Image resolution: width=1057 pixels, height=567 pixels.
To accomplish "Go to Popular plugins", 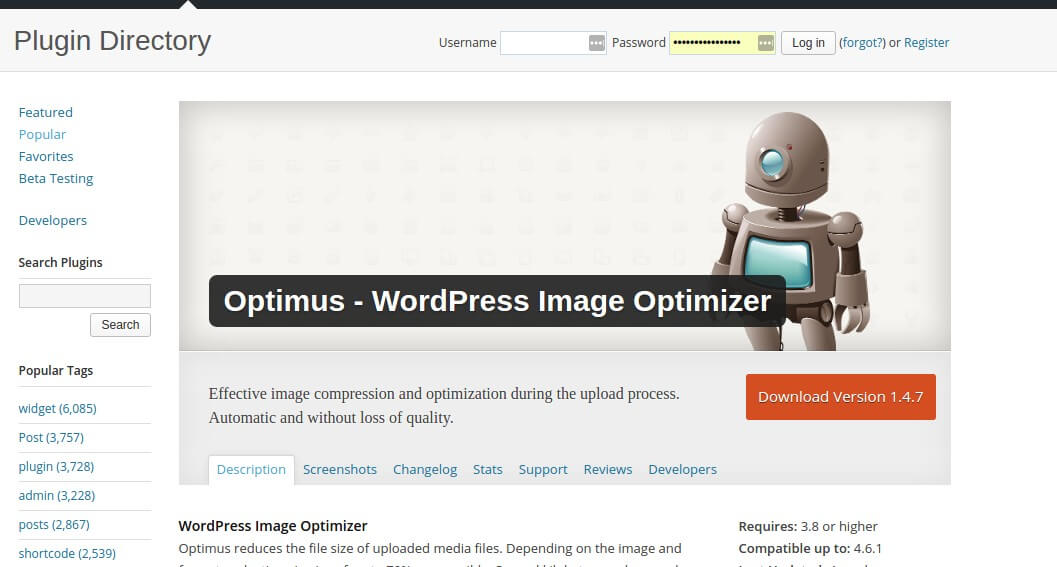I will click(x=42, y=135).
